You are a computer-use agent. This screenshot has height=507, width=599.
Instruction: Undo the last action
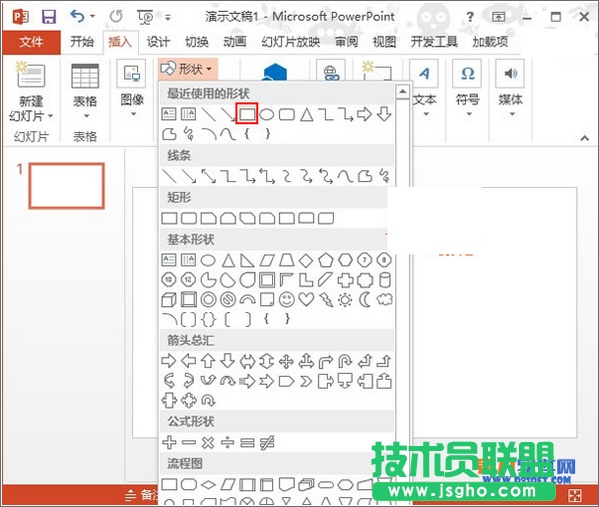78,16
